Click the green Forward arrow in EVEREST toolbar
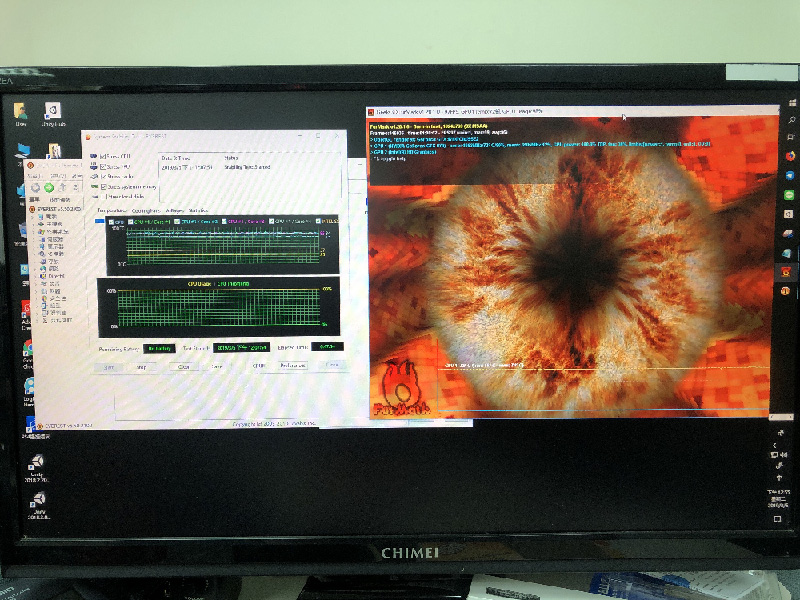 tap(49, 188)
